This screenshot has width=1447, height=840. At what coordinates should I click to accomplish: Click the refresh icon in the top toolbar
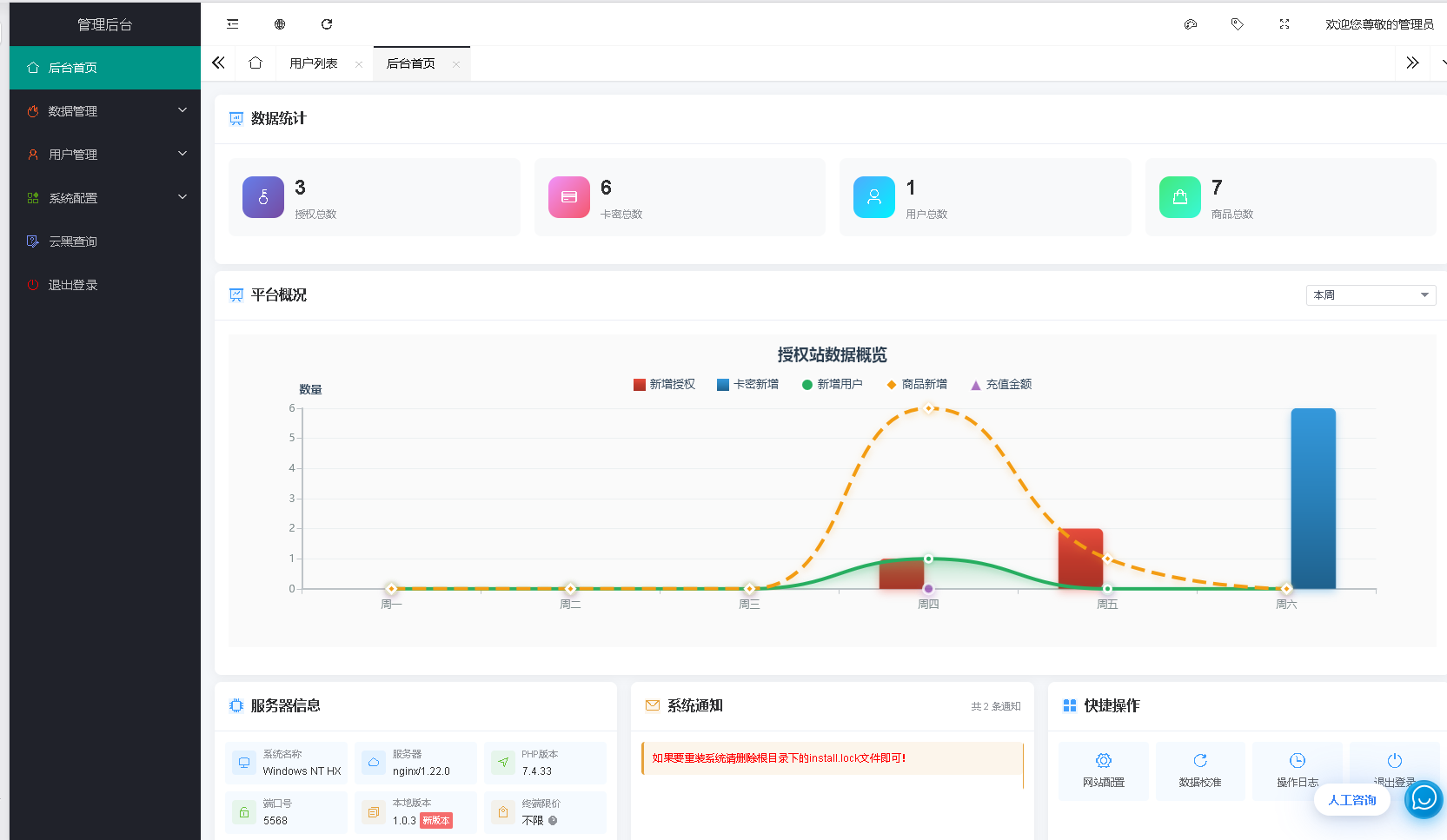pyautogui.click(x=326, y=23)
